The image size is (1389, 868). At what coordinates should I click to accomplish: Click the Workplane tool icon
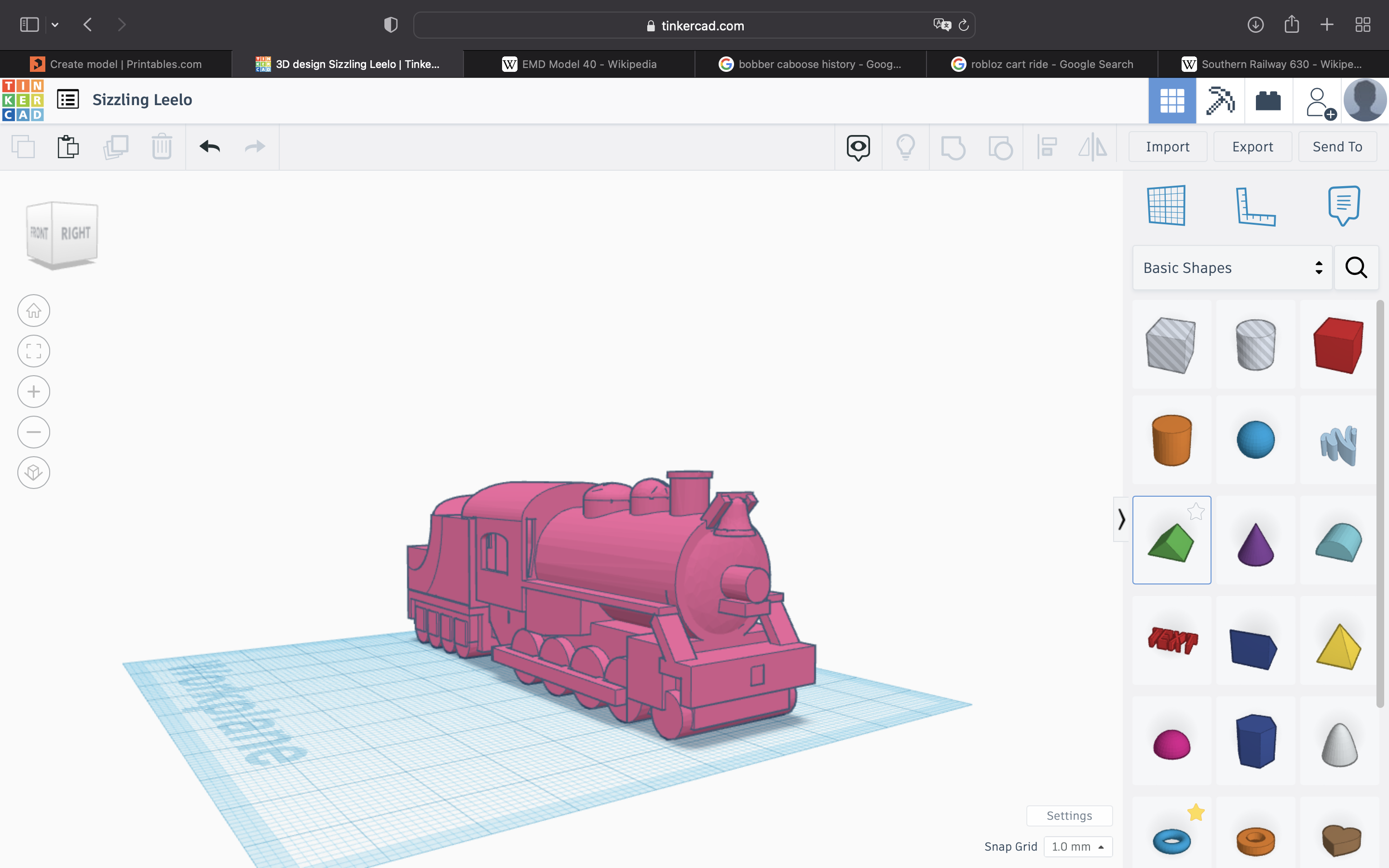[x=1166, y=205]
